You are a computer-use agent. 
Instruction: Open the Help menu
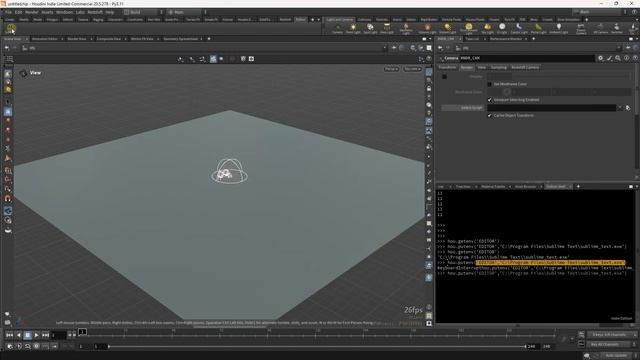[x=109, y=12]
